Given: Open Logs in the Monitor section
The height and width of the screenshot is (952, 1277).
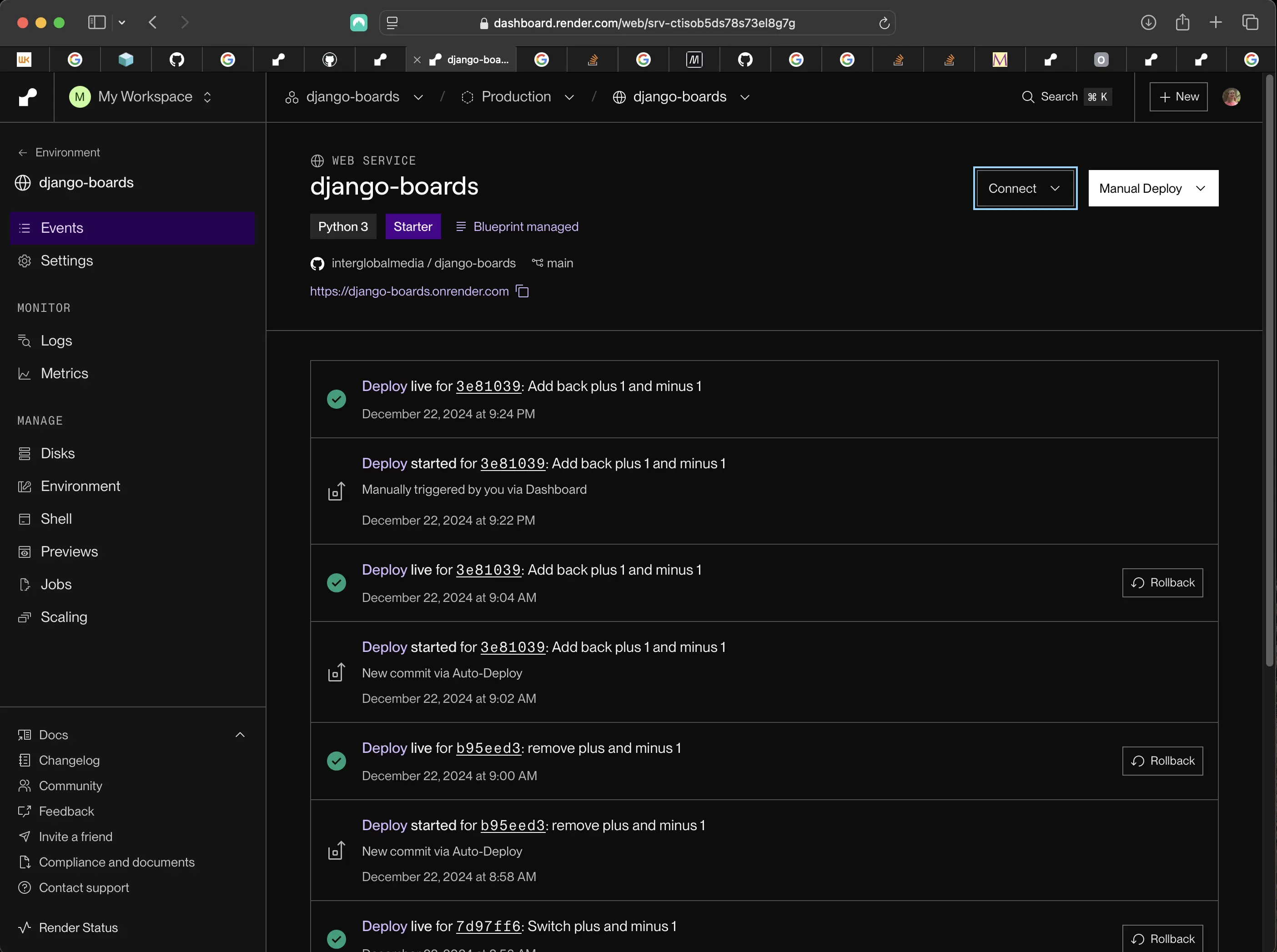Looking at the screenshot, I should pos(56,341).
